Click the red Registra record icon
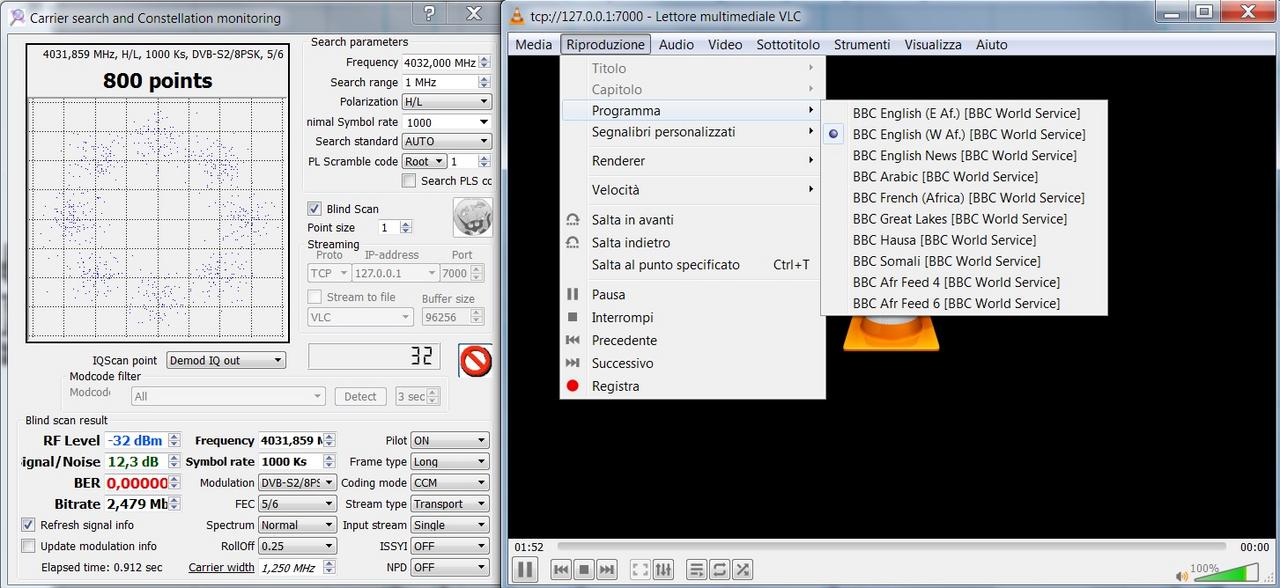 [x=573, y=387]
